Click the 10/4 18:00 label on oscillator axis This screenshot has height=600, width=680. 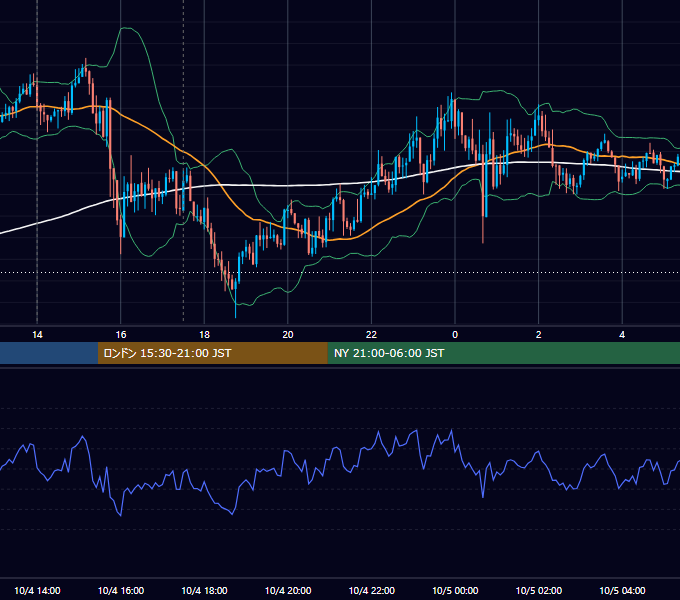(204, 590)
